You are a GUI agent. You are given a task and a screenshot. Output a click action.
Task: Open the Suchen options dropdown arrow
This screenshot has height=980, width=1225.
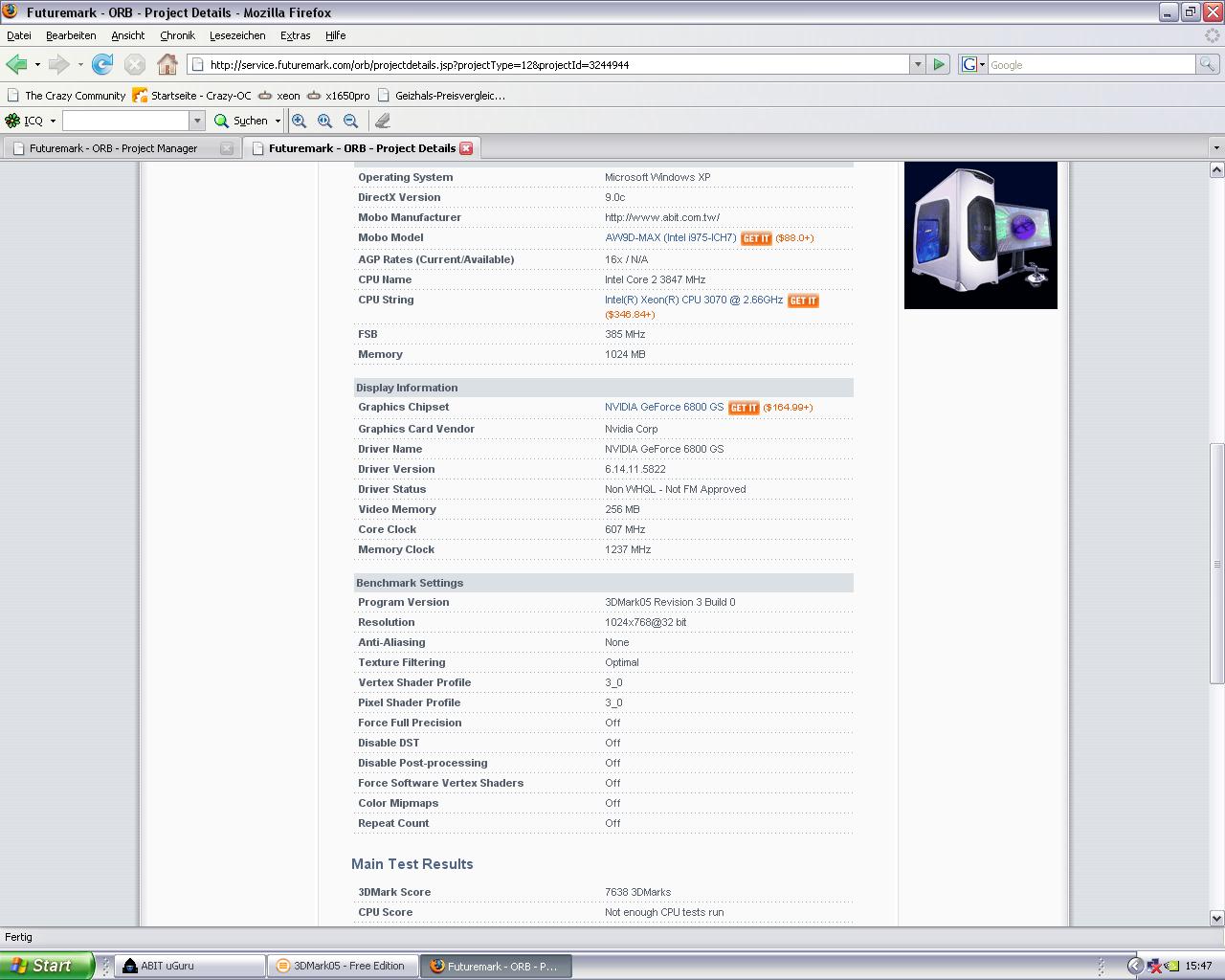[278, 121]
